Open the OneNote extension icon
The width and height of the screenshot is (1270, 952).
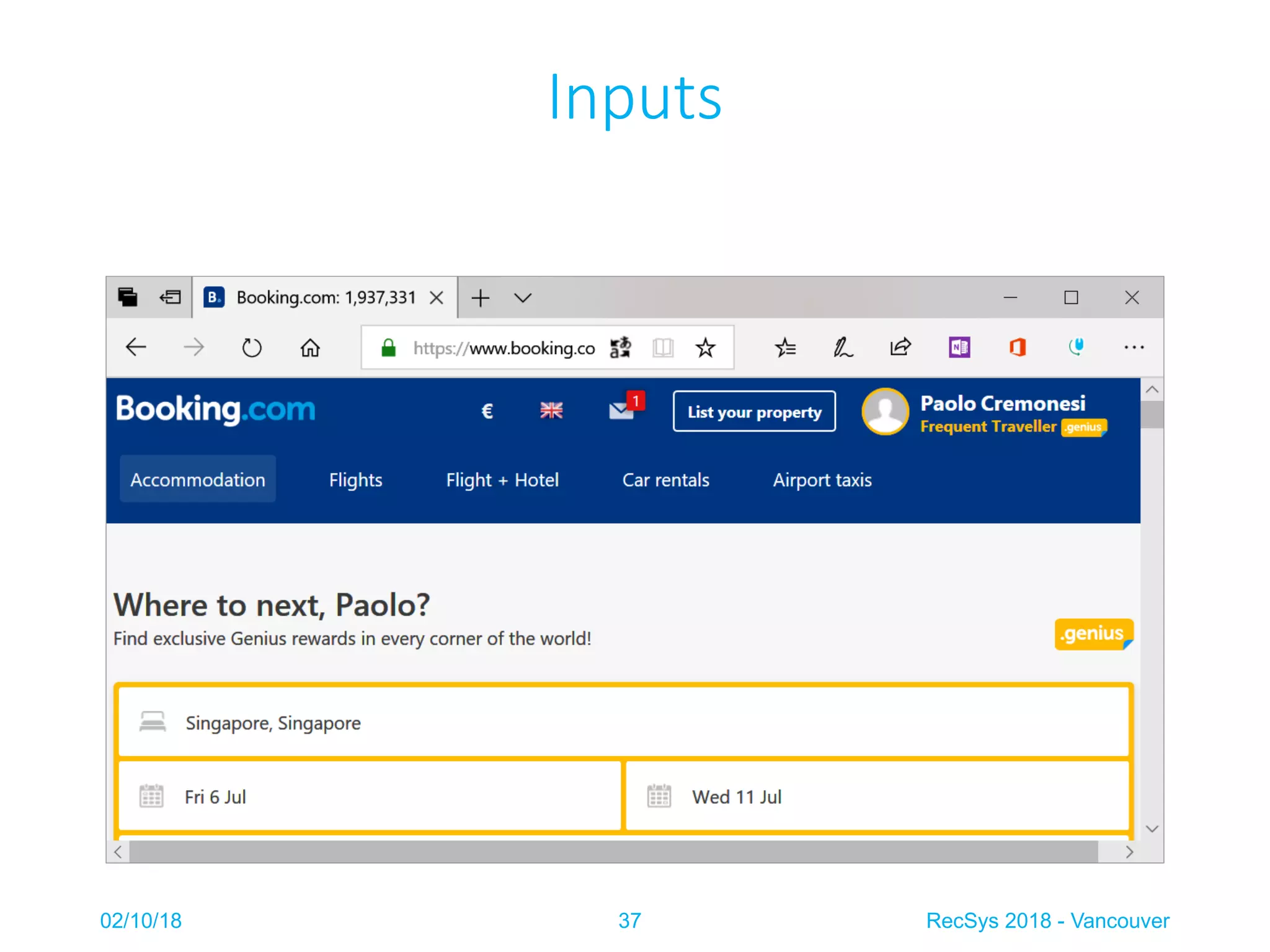point(959,347)
